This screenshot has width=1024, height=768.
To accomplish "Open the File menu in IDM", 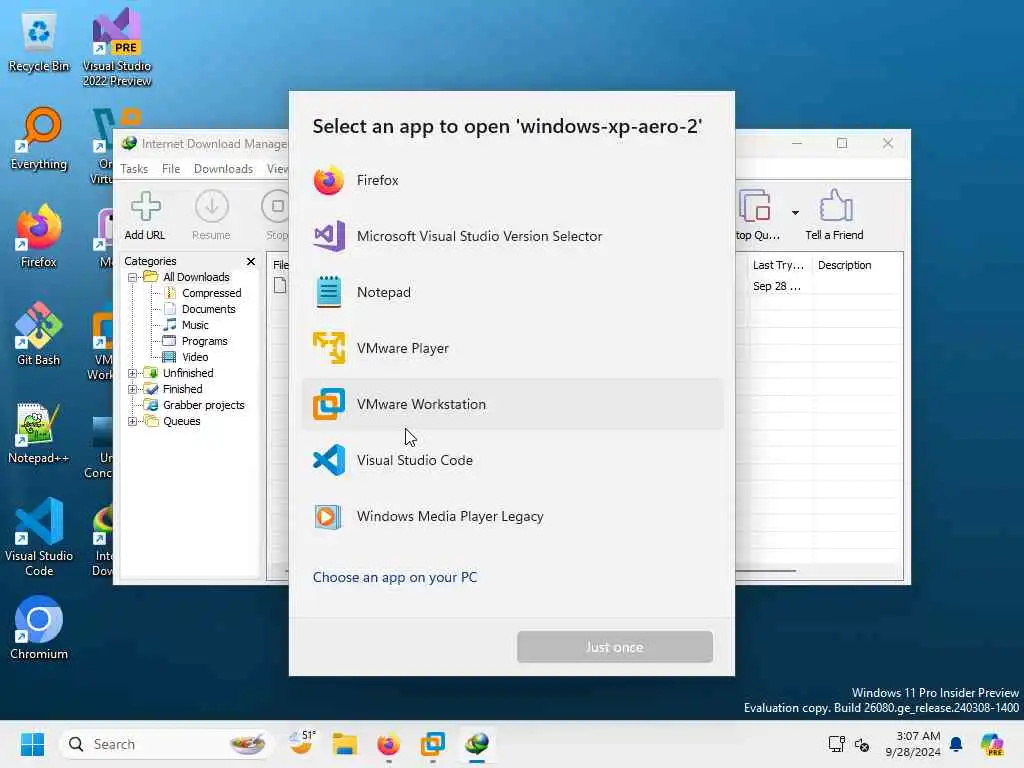I will tap(170, 168).
